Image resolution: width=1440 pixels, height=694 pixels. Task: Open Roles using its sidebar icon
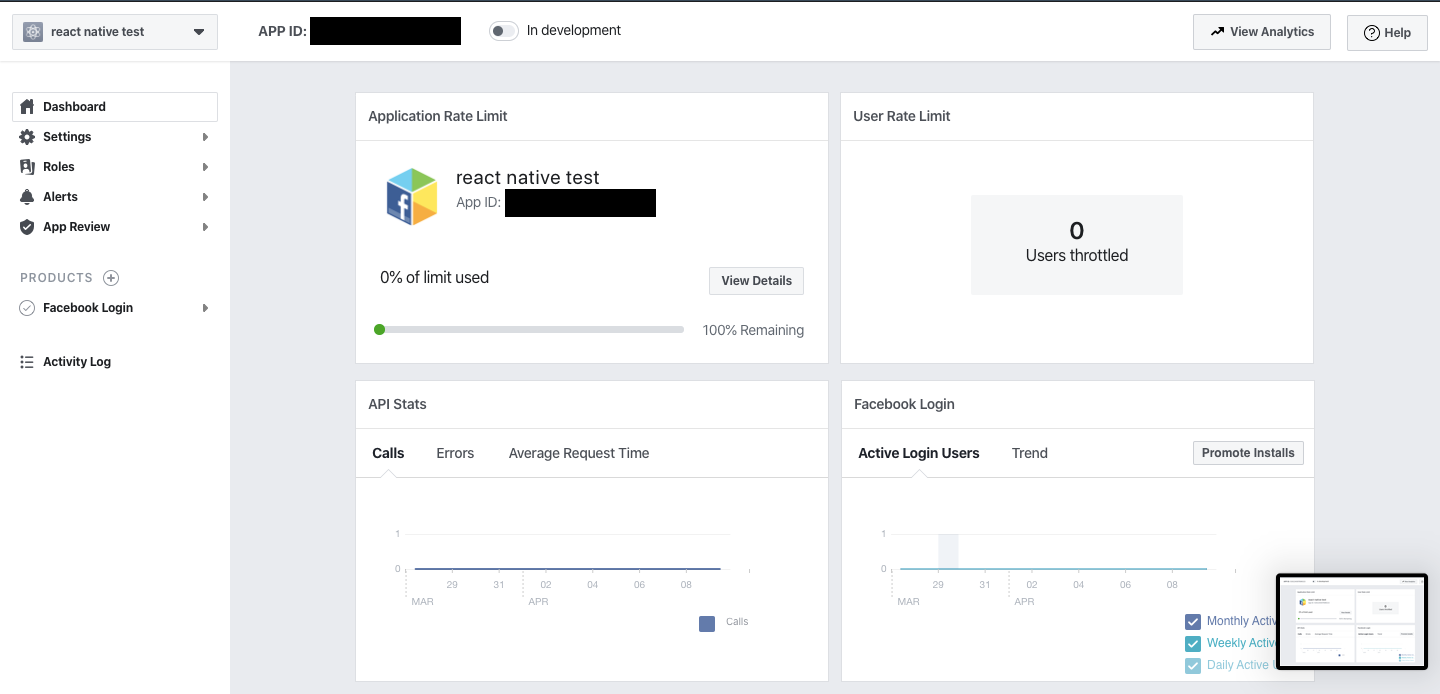tap(27, 166)
